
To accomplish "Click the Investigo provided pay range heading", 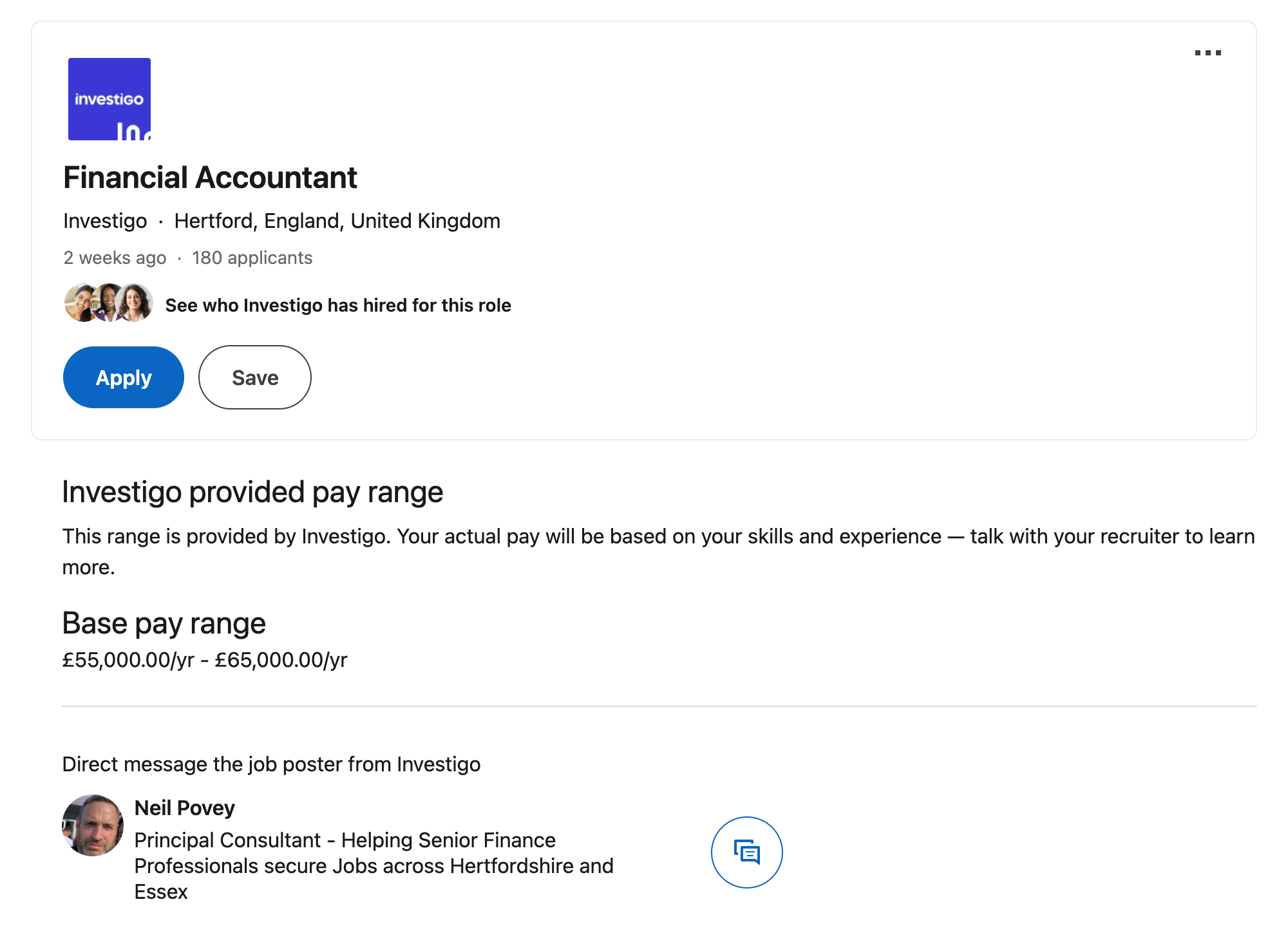I will point(252,493).
